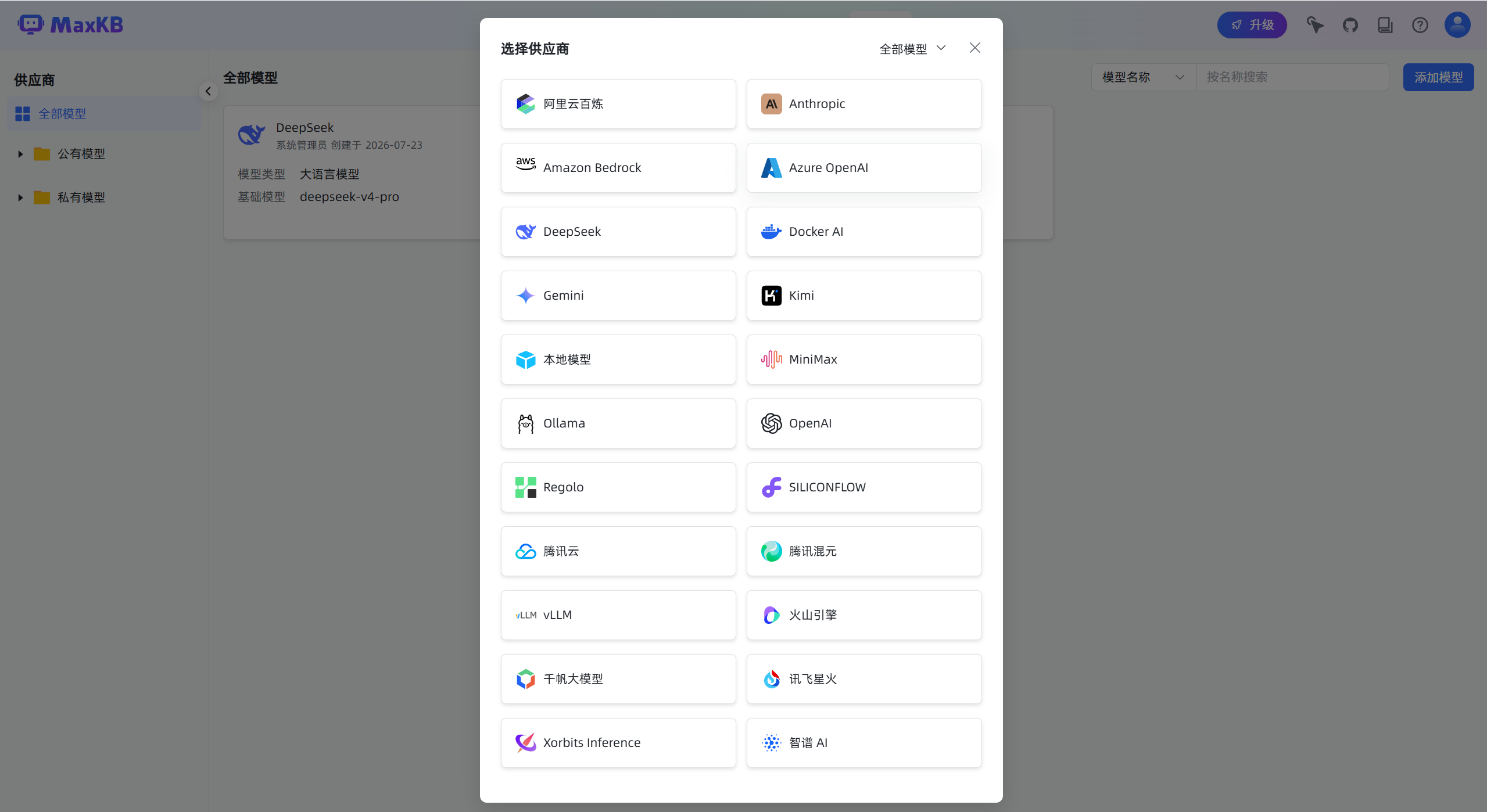Click the 添加模型 button
The width and height of the screenshot is (1487, 812).
[x=1438, y=77]
